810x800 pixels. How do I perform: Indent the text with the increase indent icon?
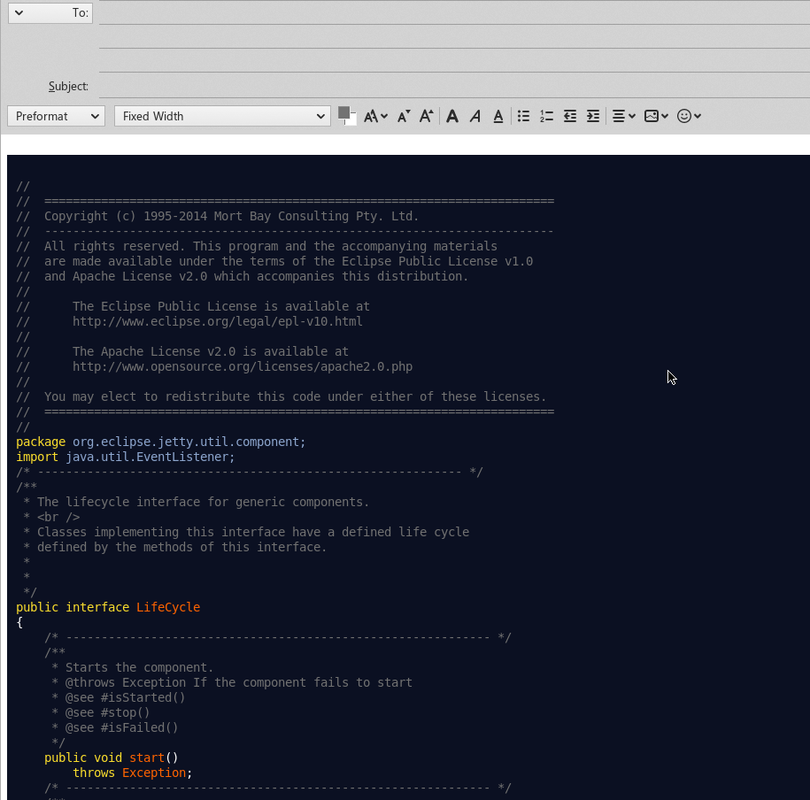pos(593,116)
